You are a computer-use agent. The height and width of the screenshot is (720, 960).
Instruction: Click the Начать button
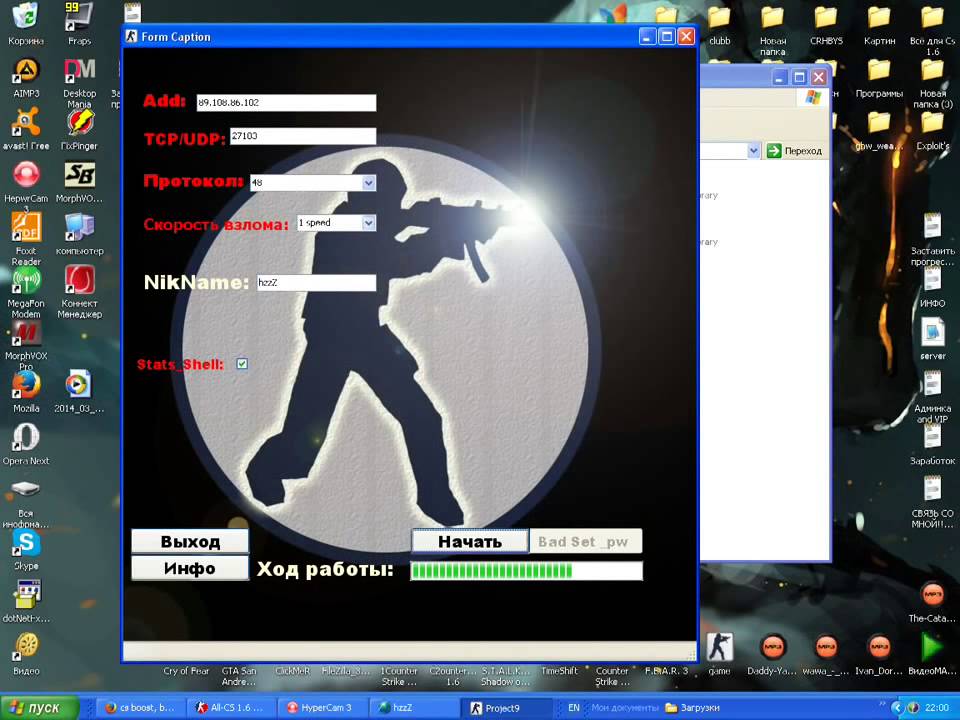pyautogui.click(x=470, y=541)
